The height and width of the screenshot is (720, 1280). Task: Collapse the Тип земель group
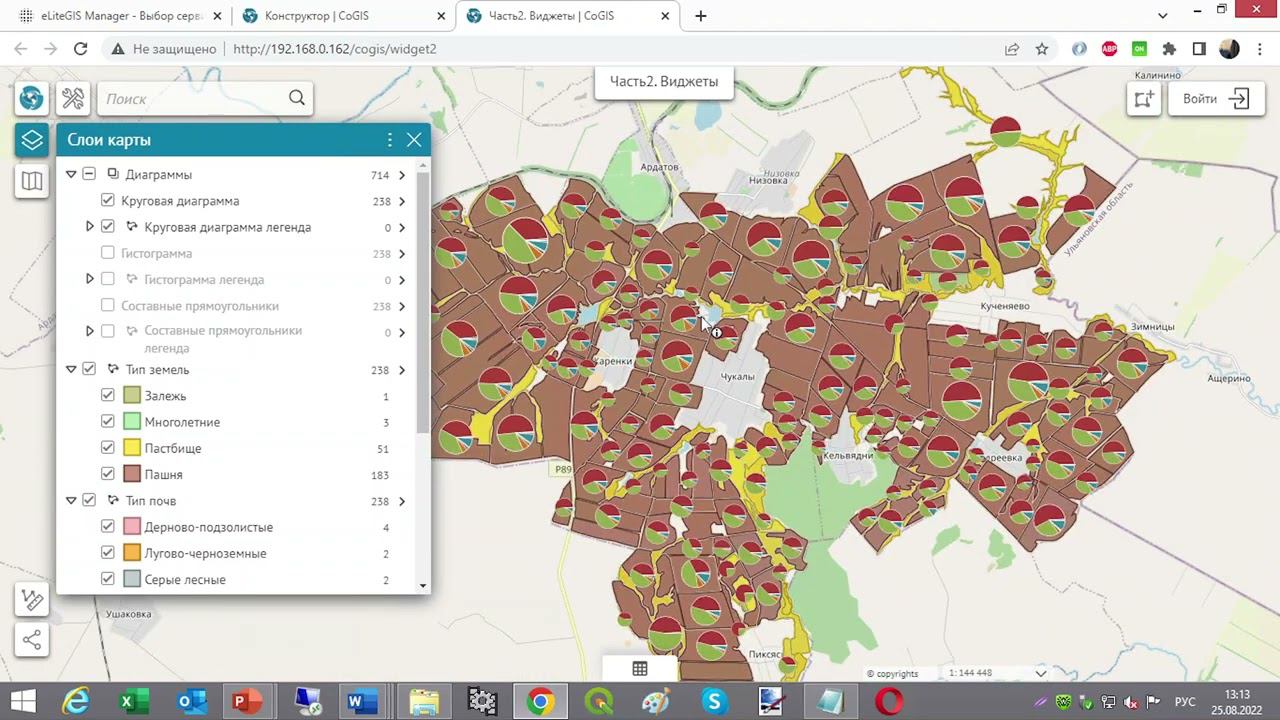click(71, 370)
